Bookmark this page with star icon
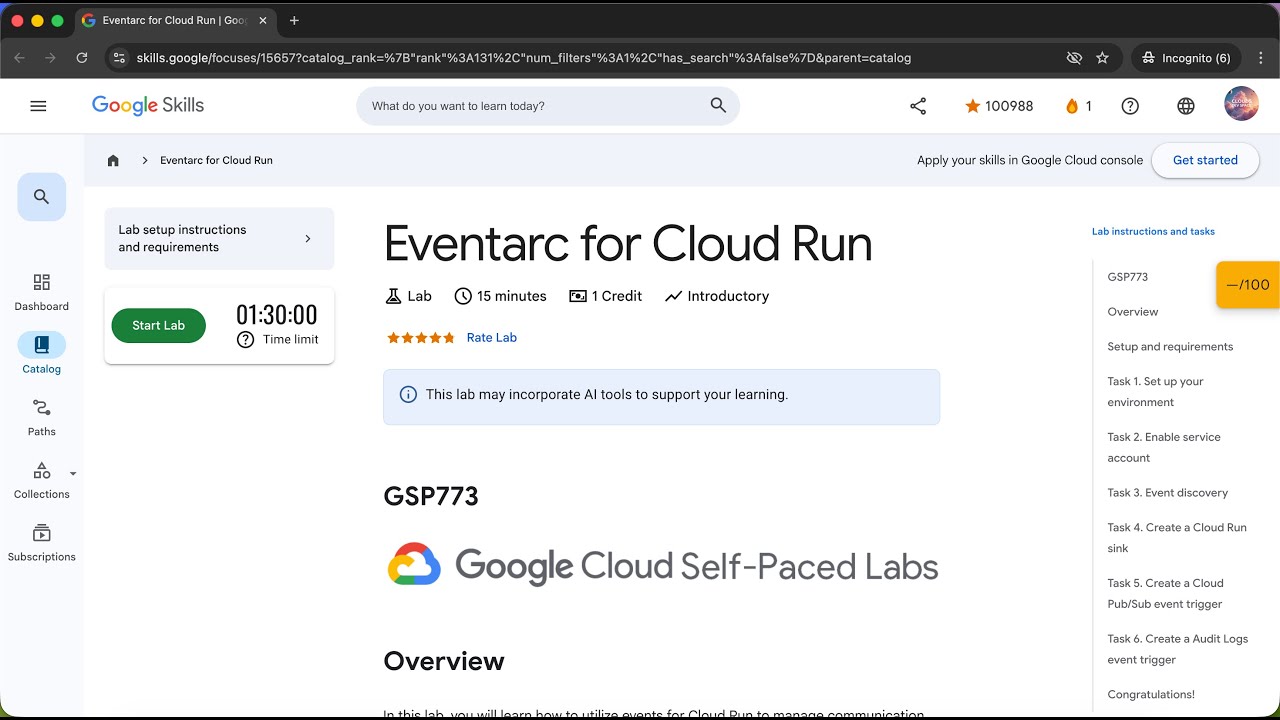The height and width of the screenshot is (720, 1280). click(x=1102, y=58)
